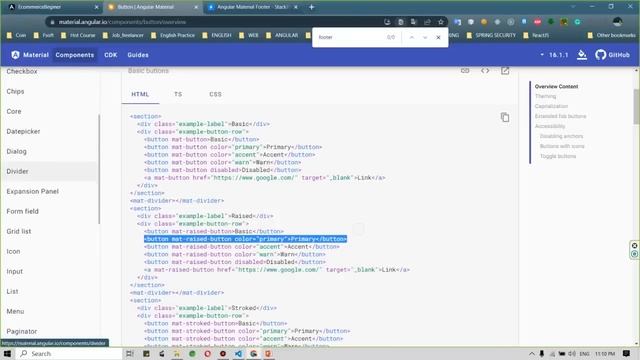
Task: Open the Other bookmarks folder
Action: pyautogui.click(x=611, y=36)
